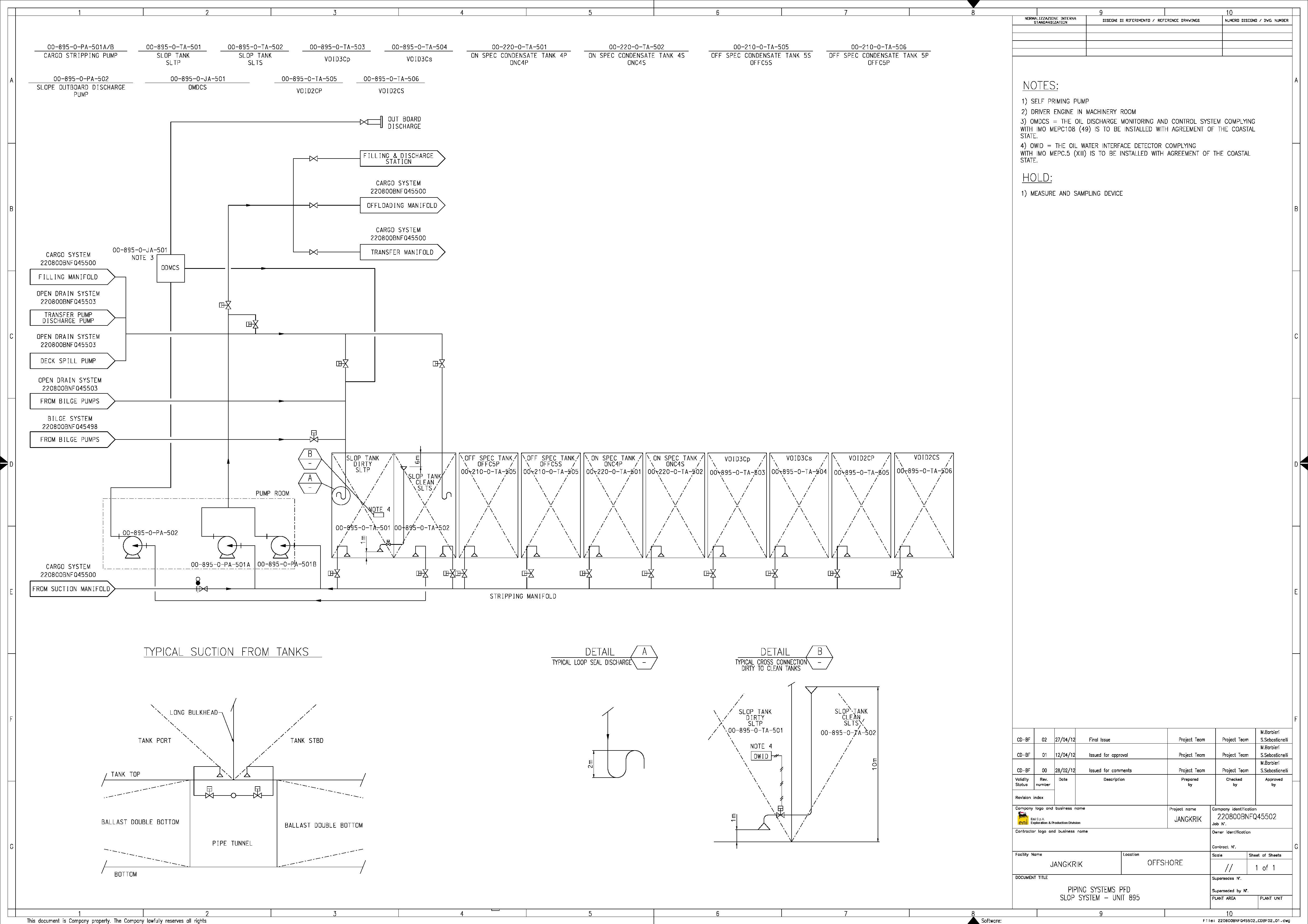1308x924 pixels.
Task: Click the VOID2CS tank box
Action: point(924,505)
